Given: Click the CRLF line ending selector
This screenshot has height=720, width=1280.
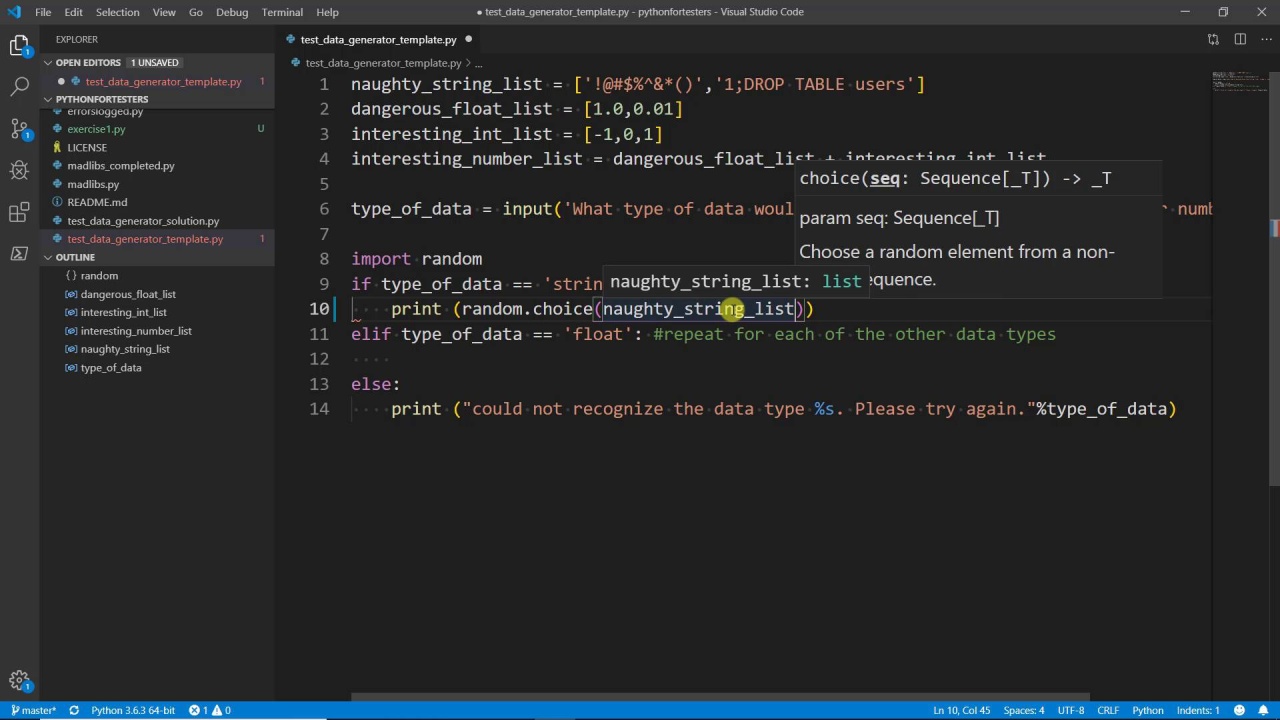Looking at the screenshot, I should 1108,710.
